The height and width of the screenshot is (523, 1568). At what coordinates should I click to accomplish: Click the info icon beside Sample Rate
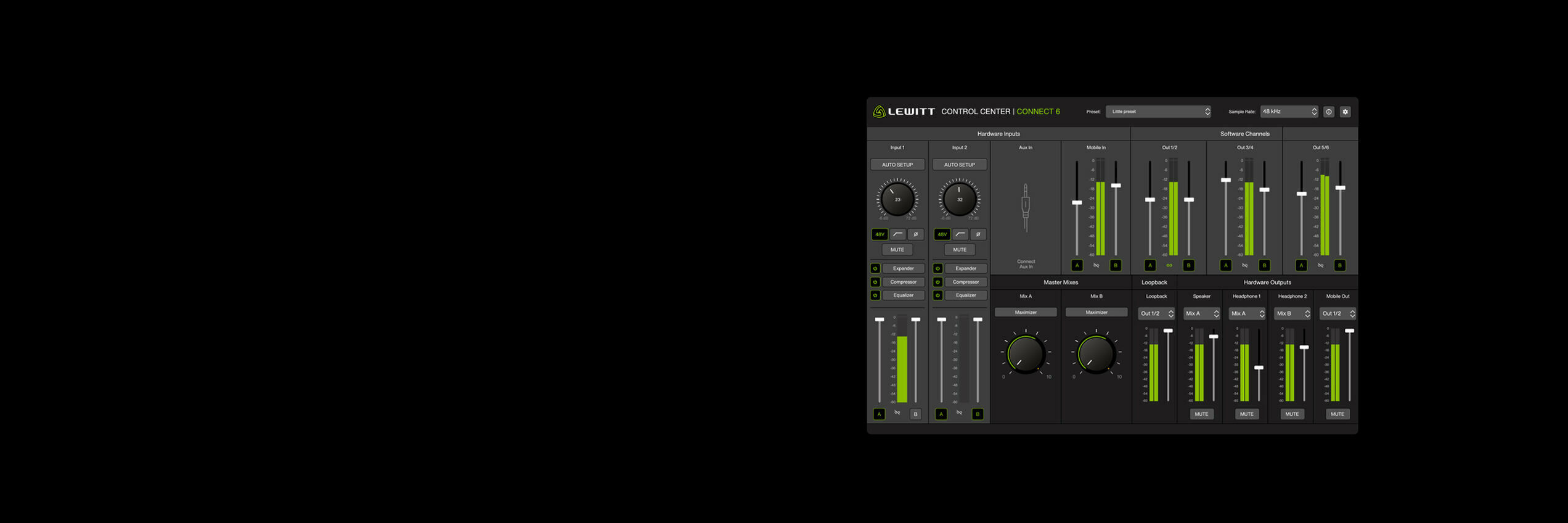[x=1328, y=112]
